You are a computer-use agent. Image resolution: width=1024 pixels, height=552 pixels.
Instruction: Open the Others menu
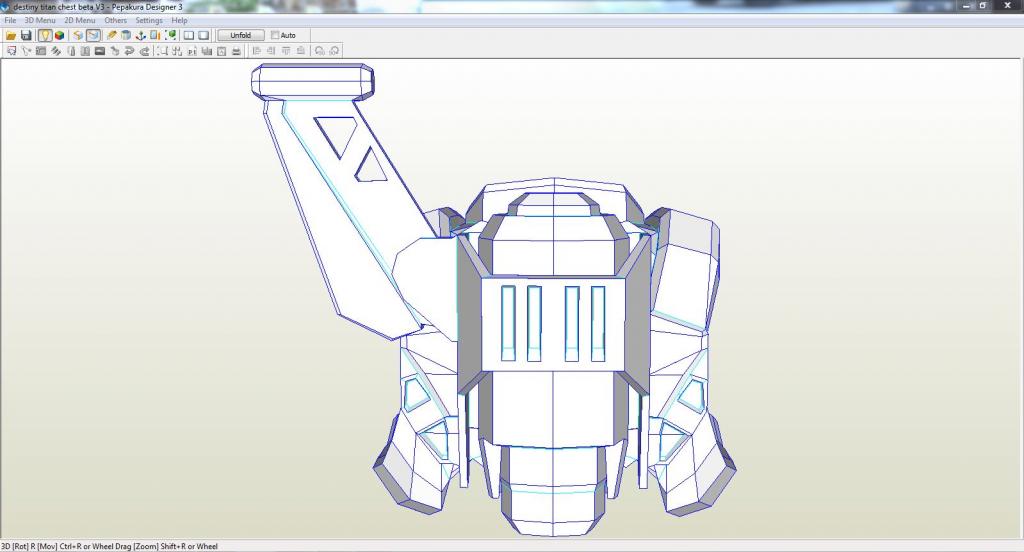click(x=116, y=20)
